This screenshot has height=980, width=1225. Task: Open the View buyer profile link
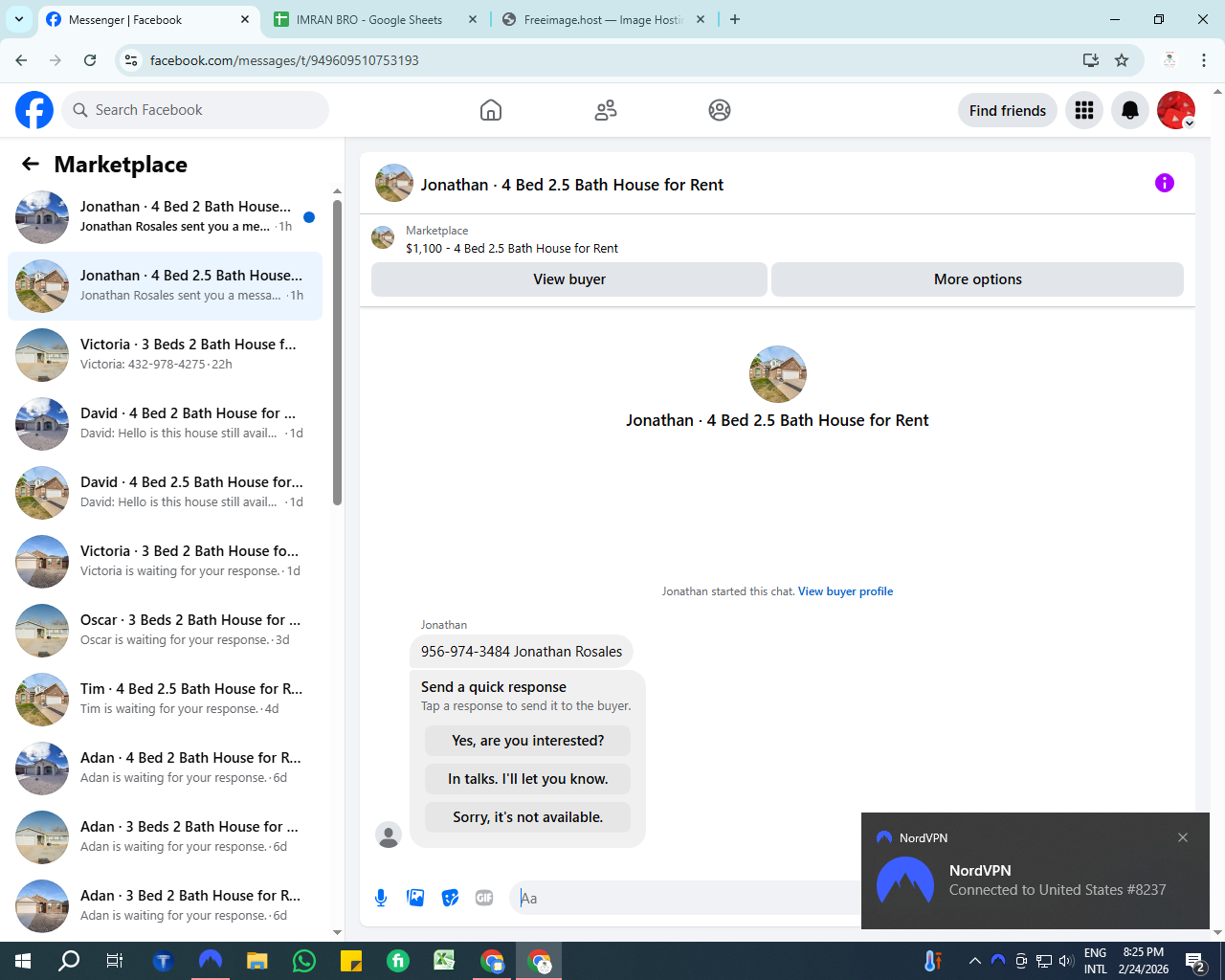click(x=845, y=591)
